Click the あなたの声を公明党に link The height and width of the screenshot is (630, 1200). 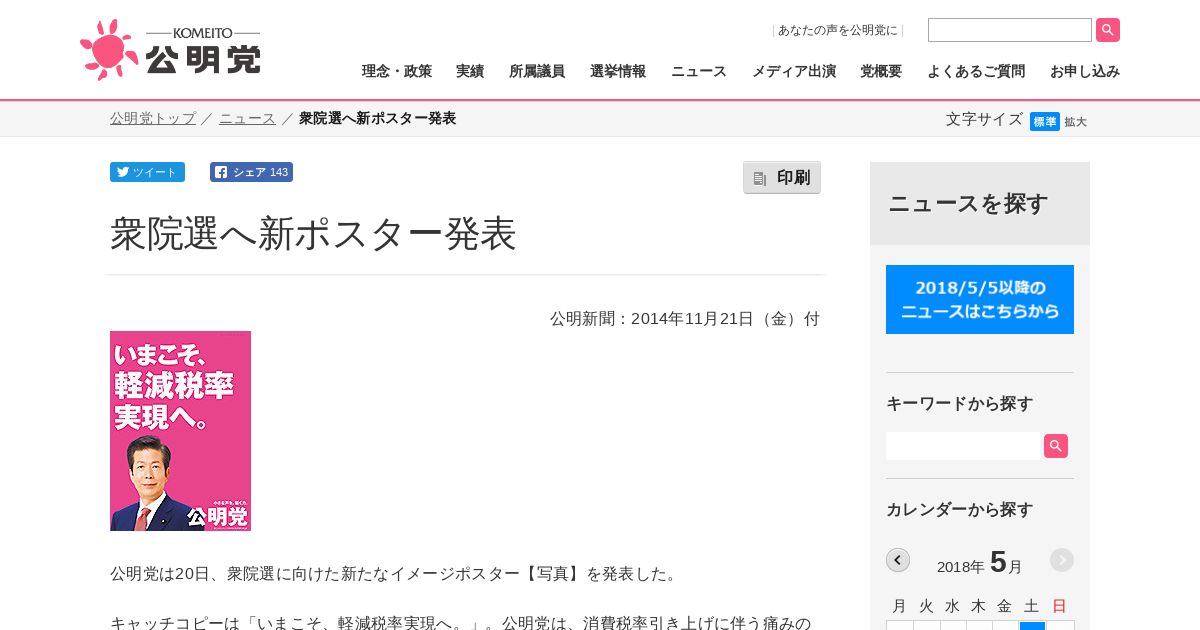tap(838, 30)
